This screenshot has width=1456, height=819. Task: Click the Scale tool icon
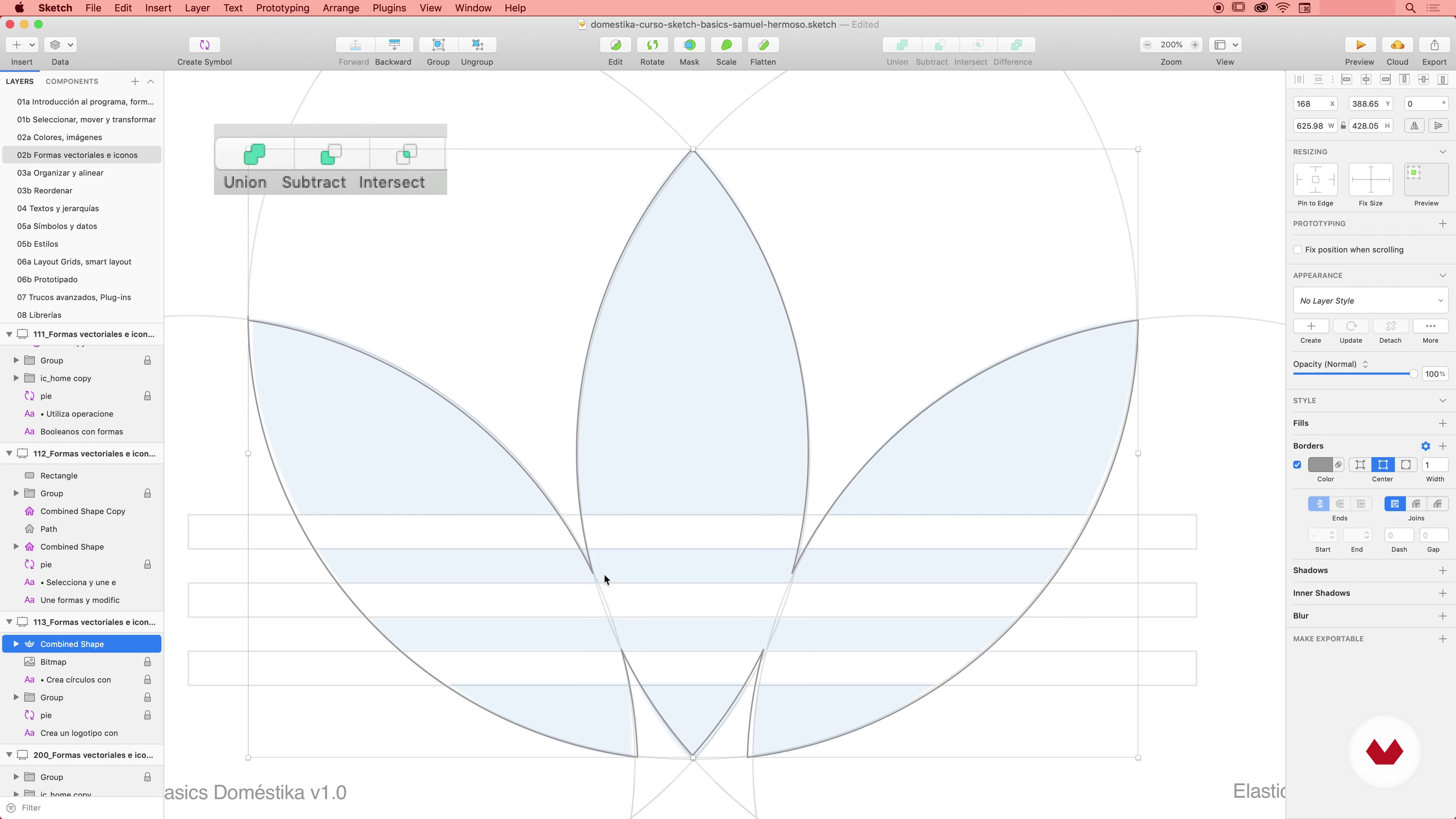click(x=726, y=45)
